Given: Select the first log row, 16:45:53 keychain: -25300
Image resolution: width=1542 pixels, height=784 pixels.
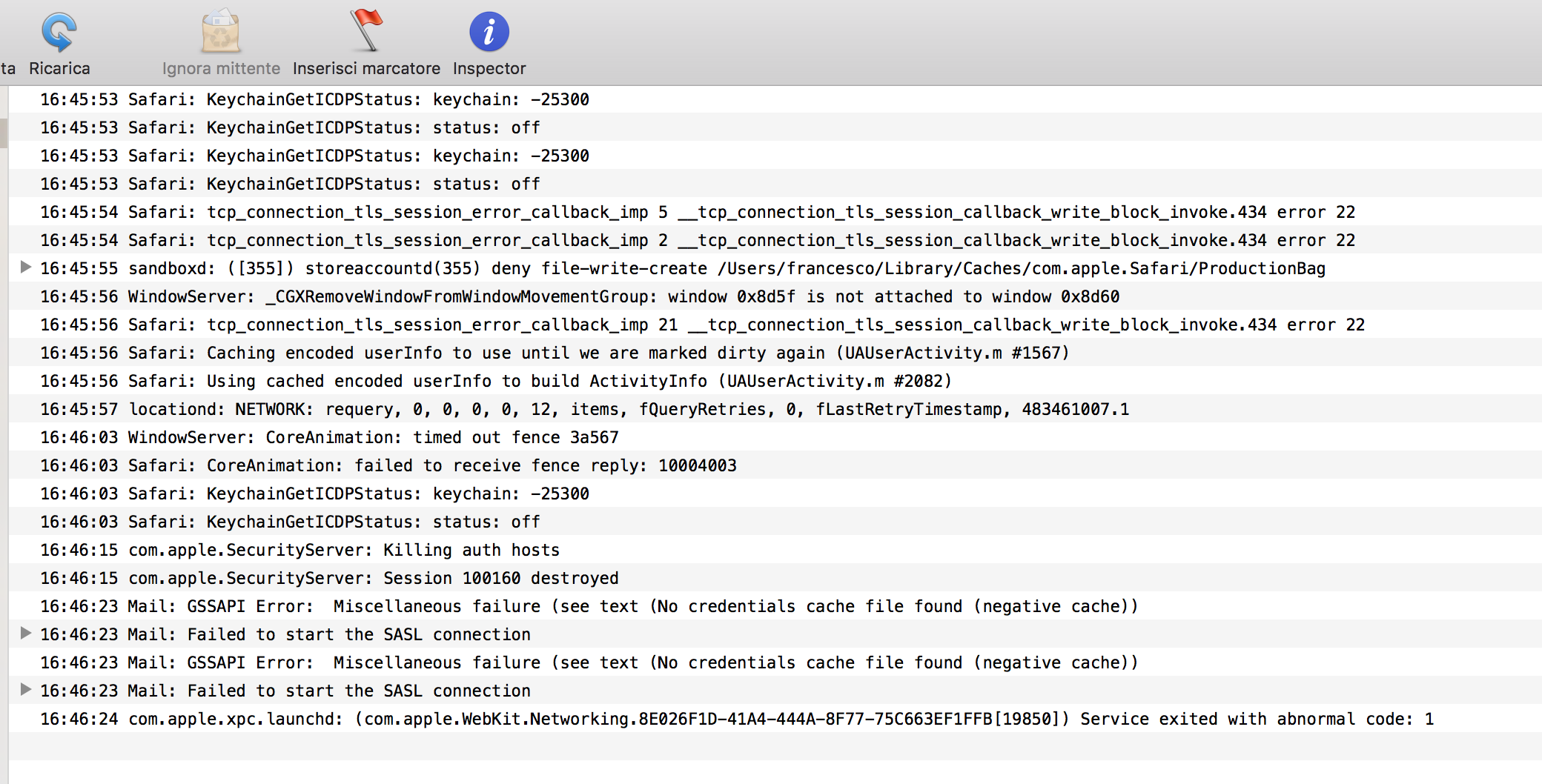Looking at the screenshot, I should [775, 99].
